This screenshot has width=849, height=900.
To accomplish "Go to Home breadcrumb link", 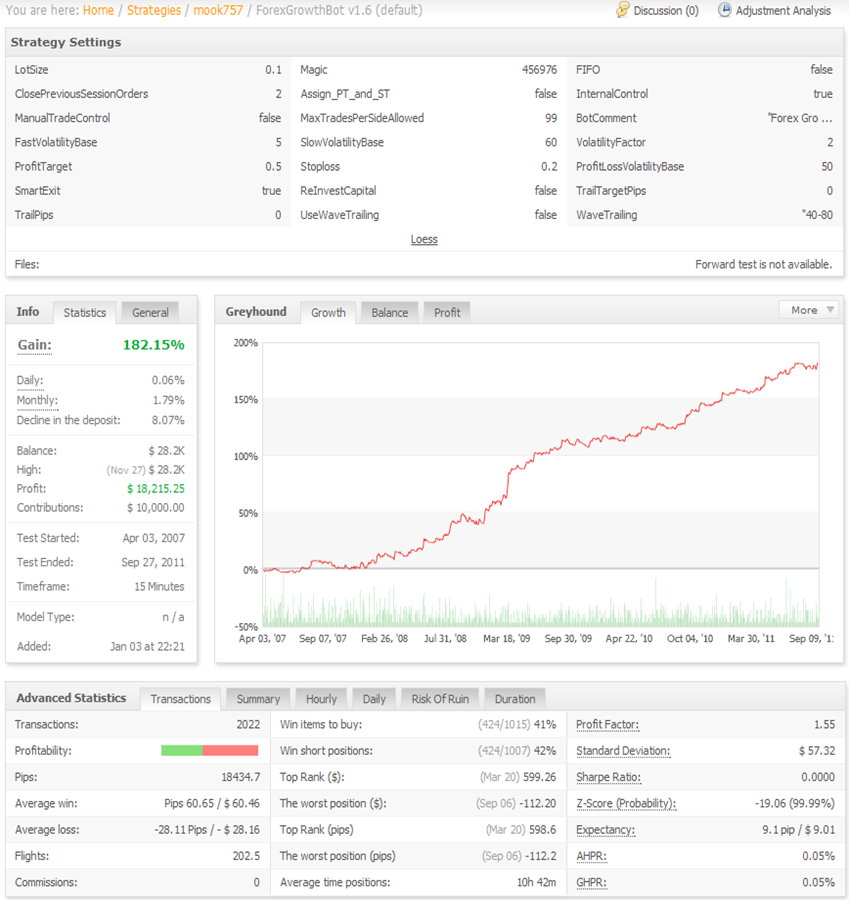I will tap(98, 10).
